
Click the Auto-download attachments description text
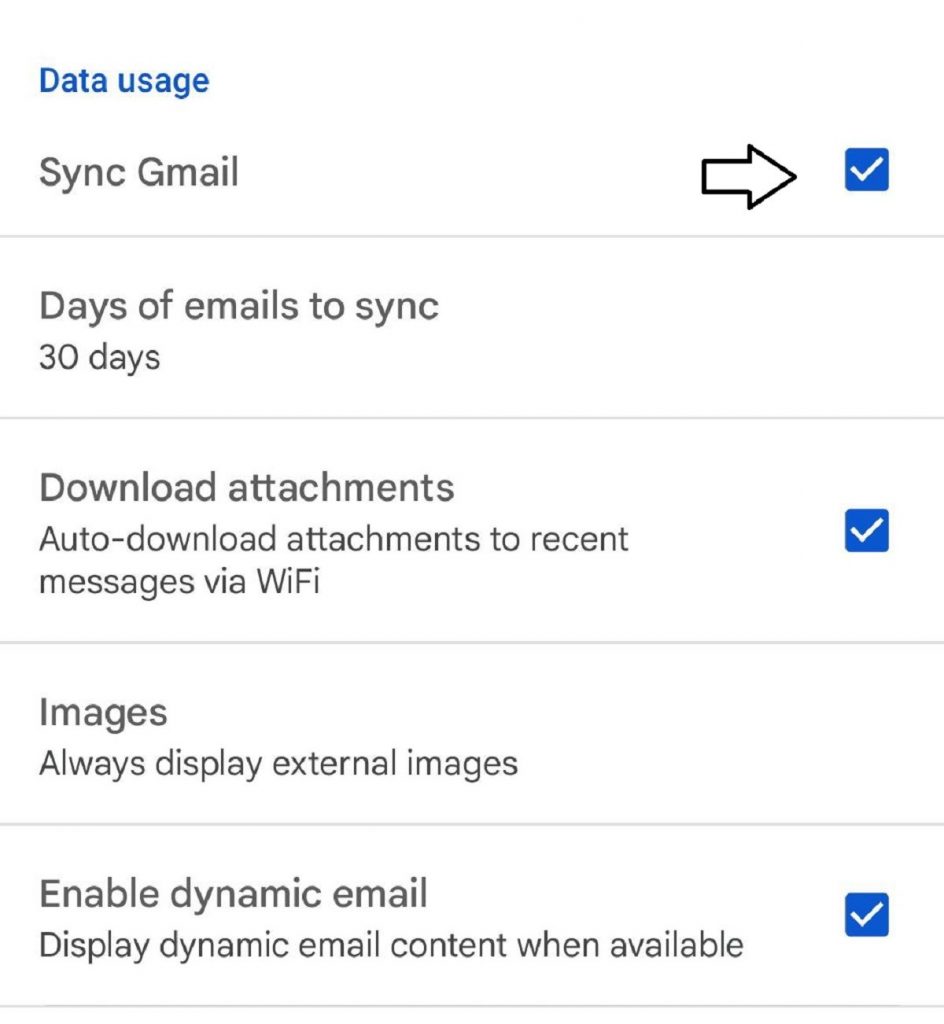(x=334, y=539)
